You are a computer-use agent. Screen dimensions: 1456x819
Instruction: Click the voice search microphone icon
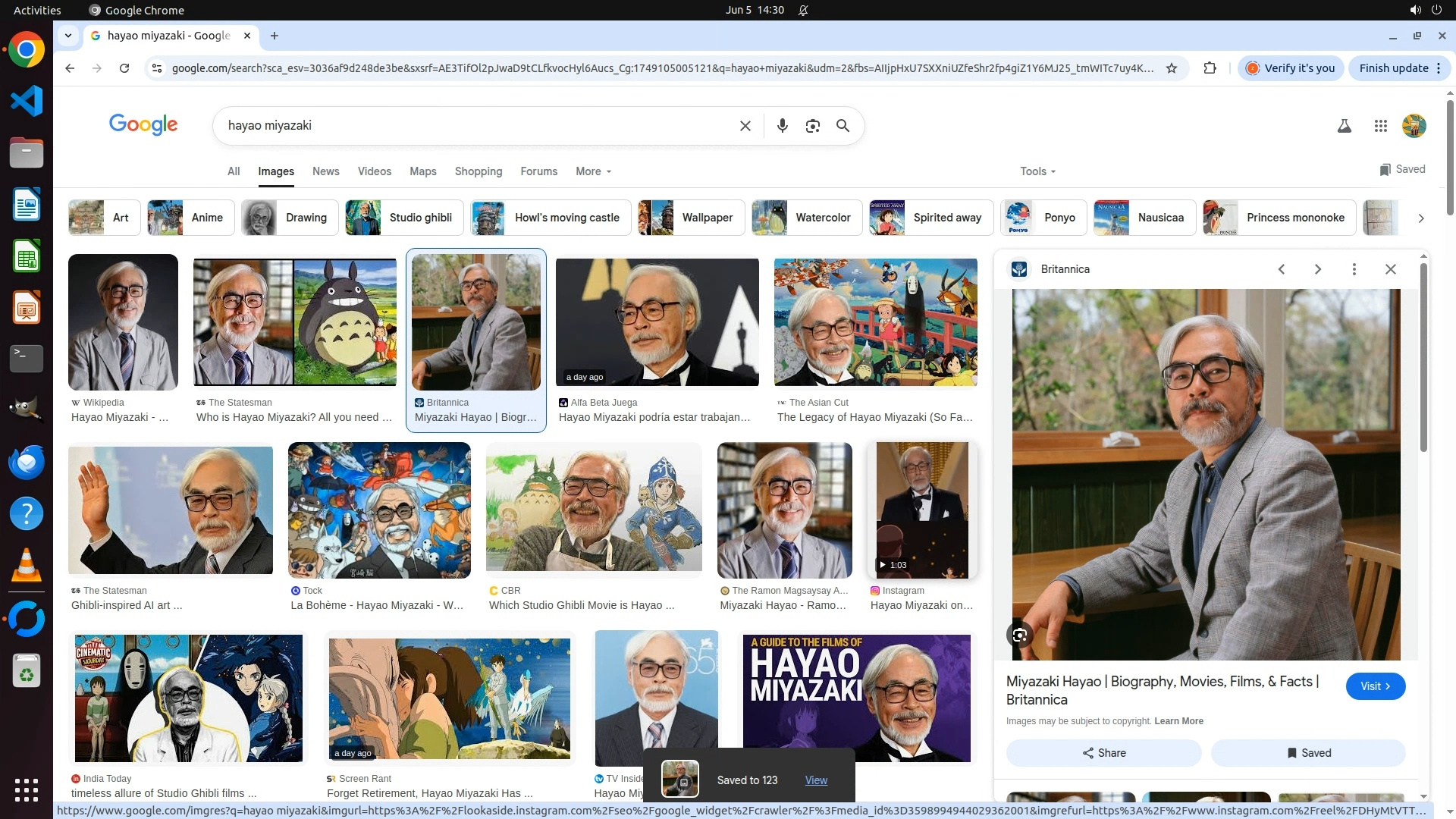(x=782, y=126)
